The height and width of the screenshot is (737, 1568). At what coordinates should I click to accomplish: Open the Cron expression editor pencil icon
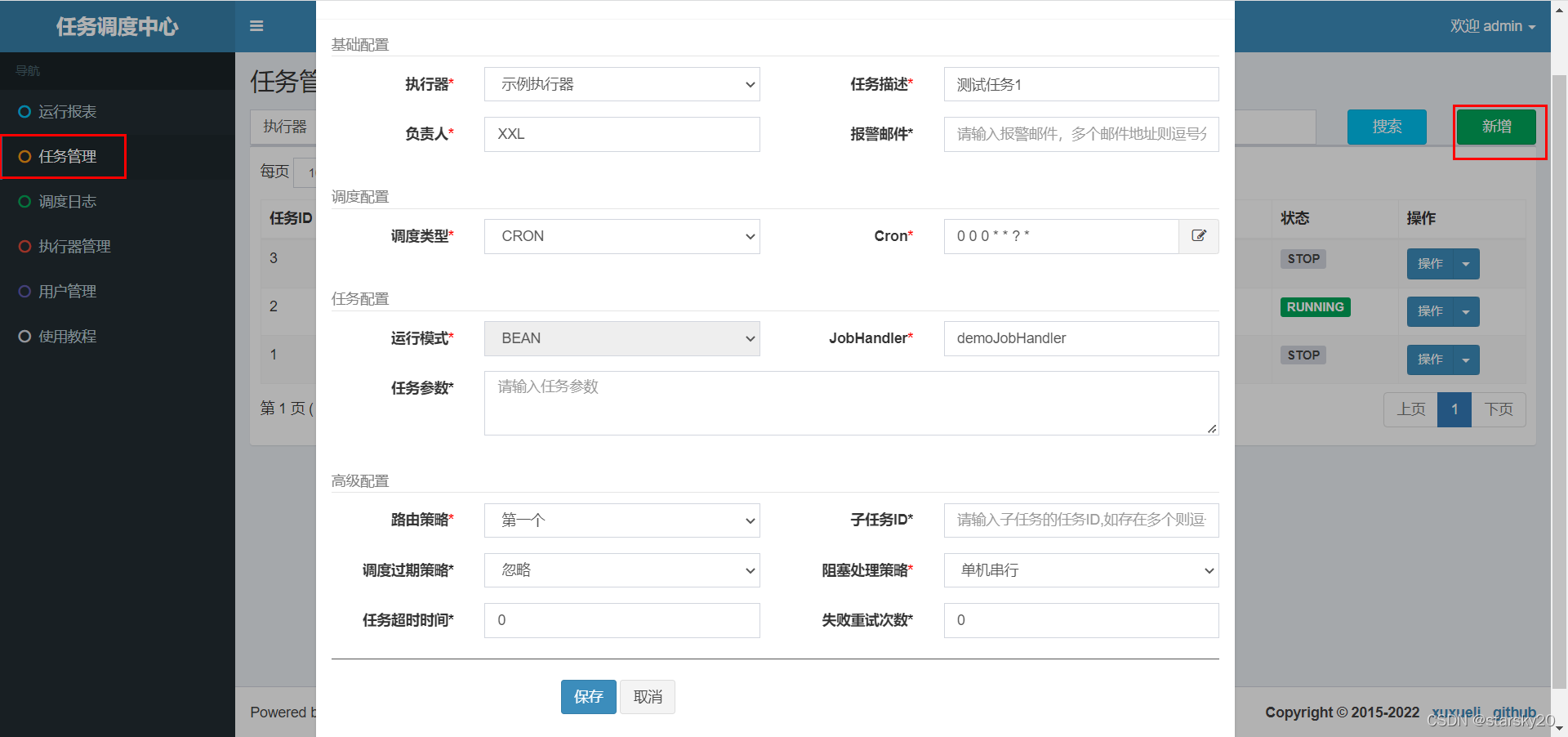pos(1198,236)
